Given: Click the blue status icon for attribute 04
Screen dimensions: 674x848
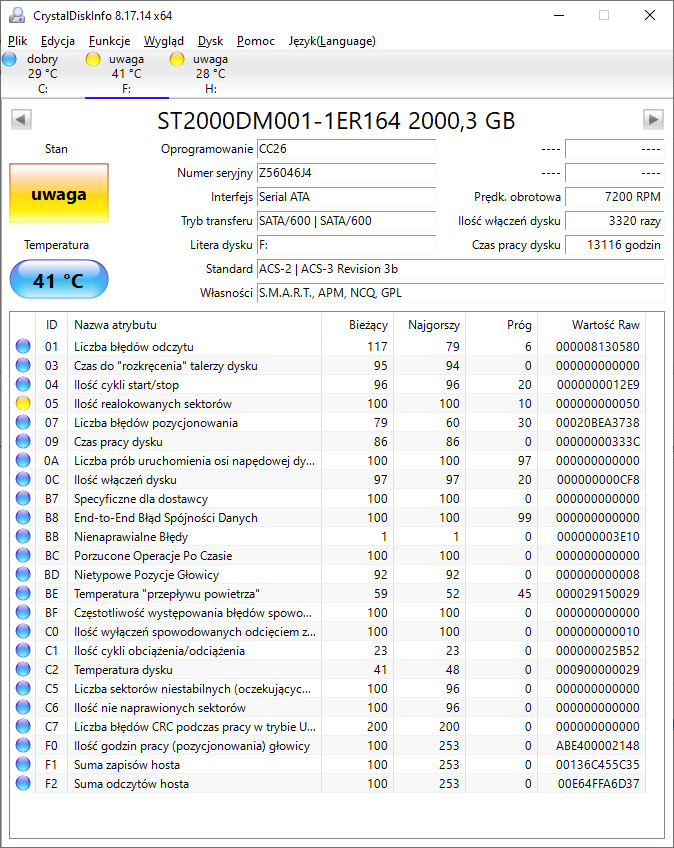Looking at the screenshot, I should coord(23,385).
